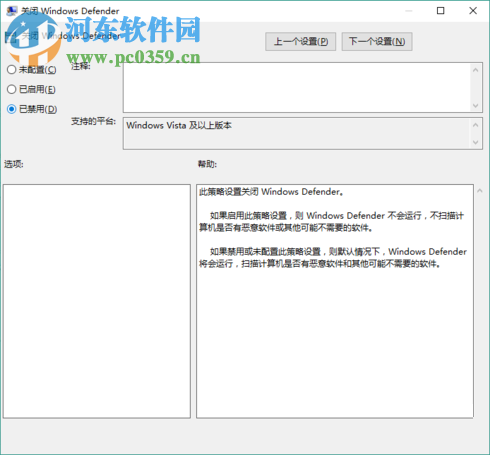
Task: Click the 如果启用此策略设置 help paragraph
Action: tap(332, 222)
